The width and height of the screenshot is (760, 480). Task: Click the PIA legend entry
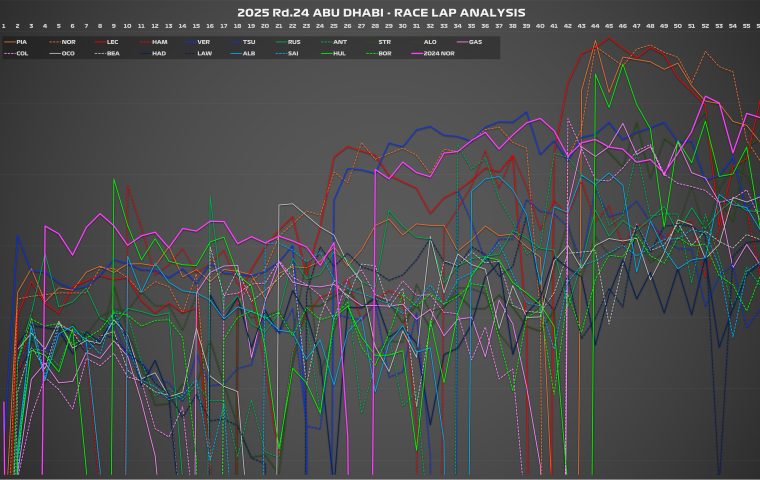pyautogui.click(x=22, y=42)
